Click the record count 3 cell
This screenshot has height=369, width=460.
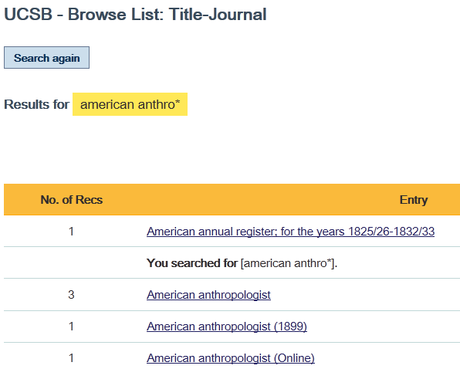(x=71, y=295)
